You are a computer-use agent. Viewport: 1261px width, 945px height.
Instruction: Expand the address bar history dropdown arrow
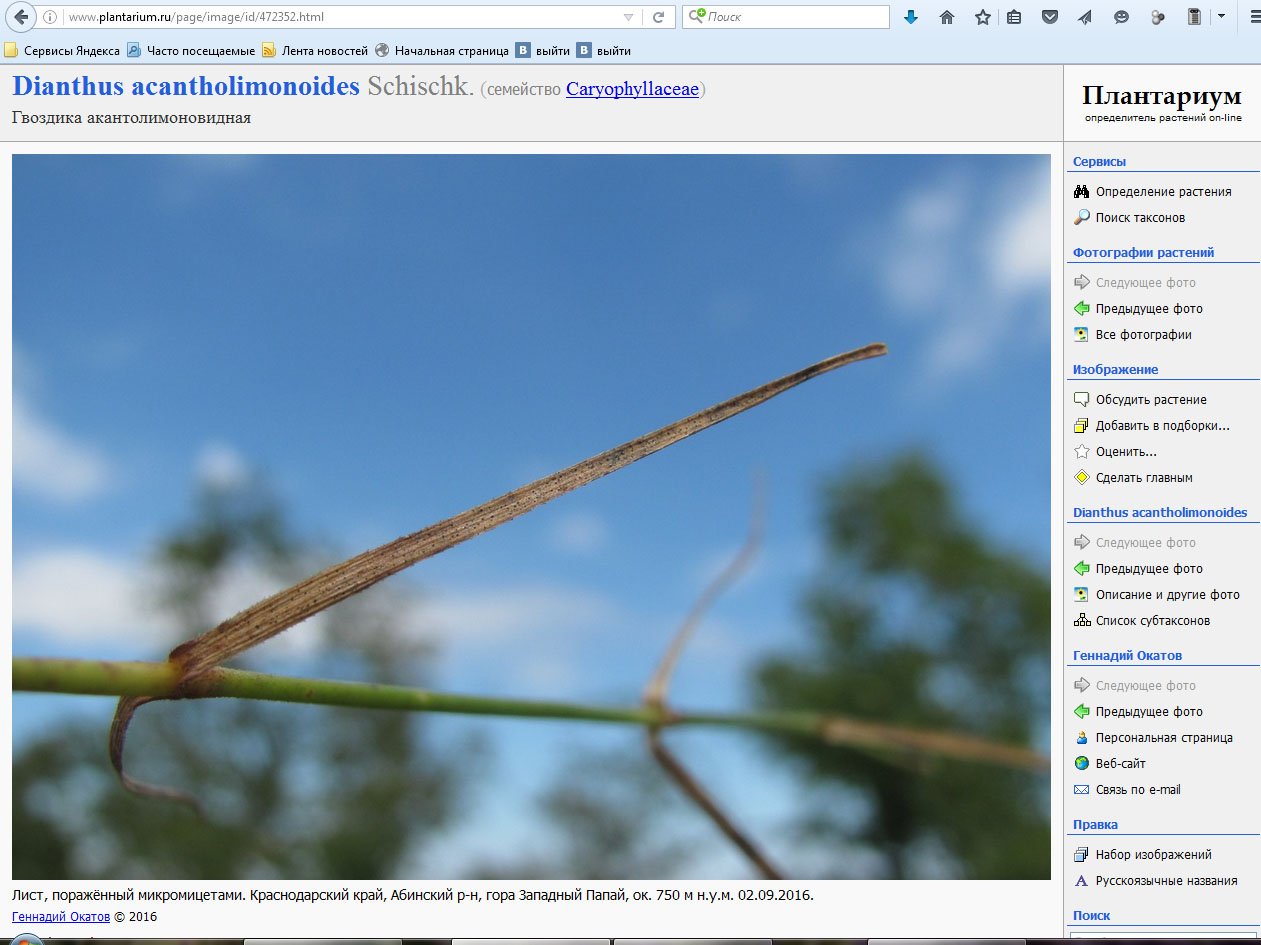[x=628, y=17]
